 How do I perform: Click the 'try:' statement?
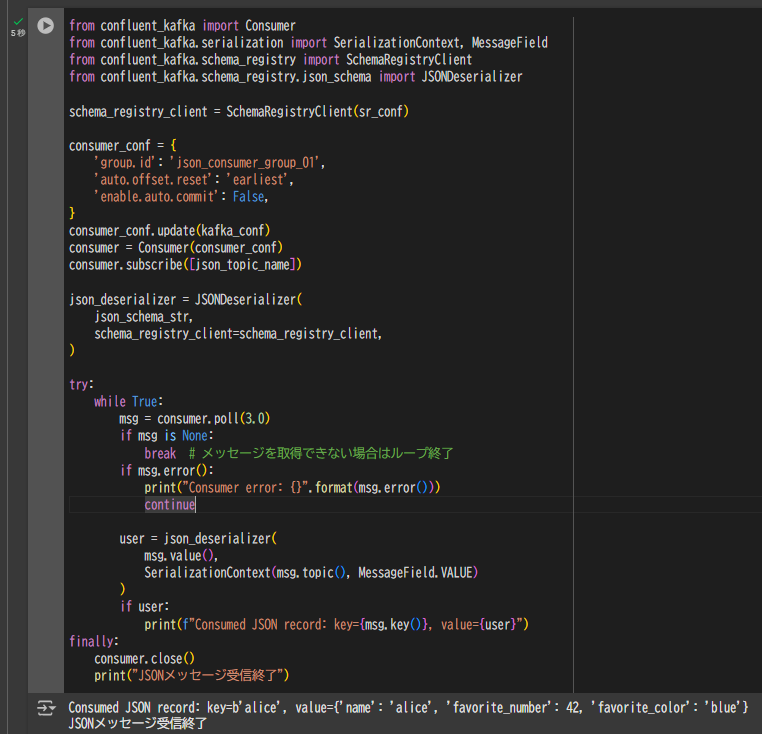[81, 384]
